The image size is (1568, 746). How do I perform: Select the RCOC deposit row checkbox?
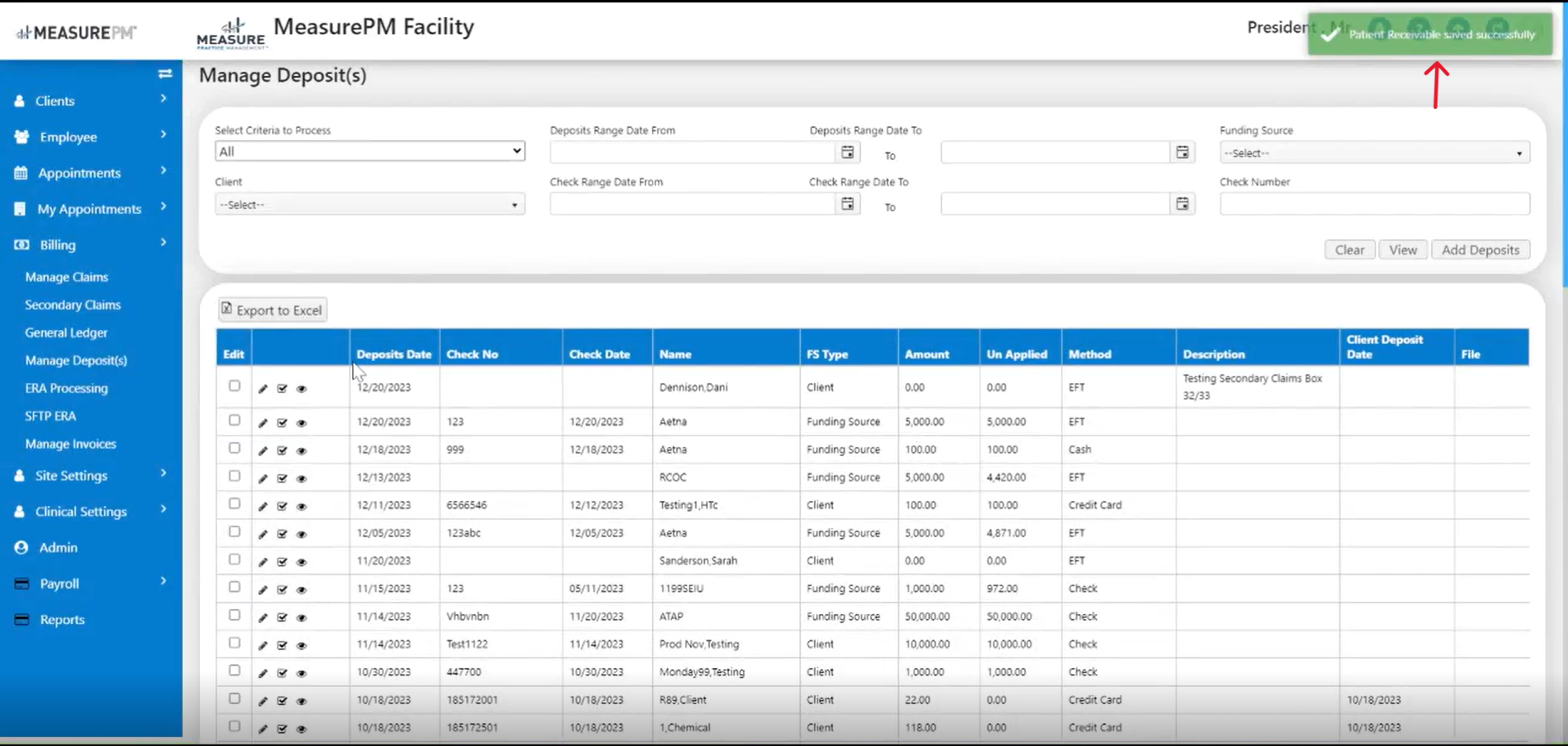(234, 476)
